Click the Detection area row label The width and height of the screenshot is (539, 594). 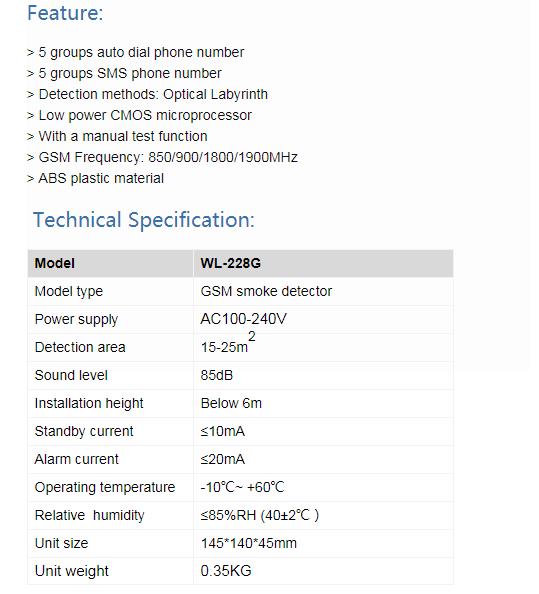80,347
